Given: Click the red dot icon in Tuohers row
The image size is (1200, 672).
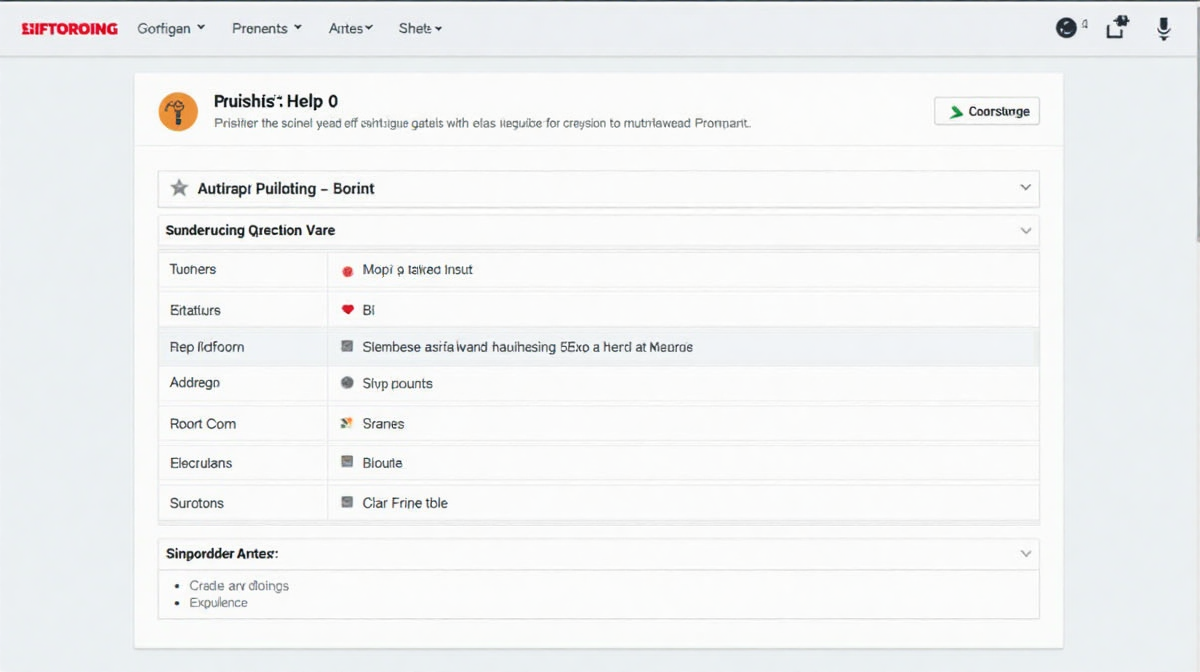Looking at the screenshot, I should pos(347,270).
